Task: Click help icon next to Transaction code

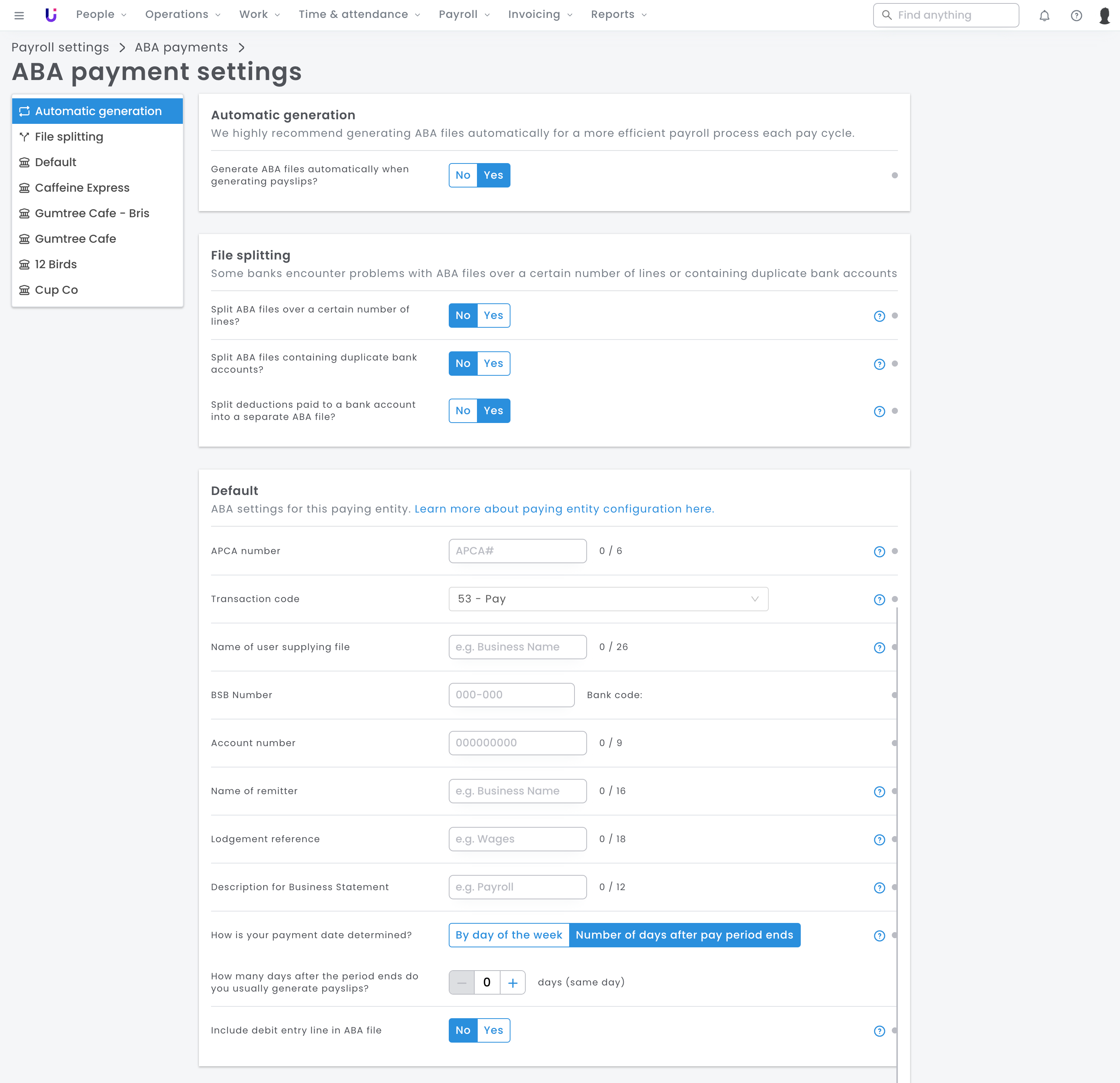Action: pyautogui.click(x=879, y=599)
